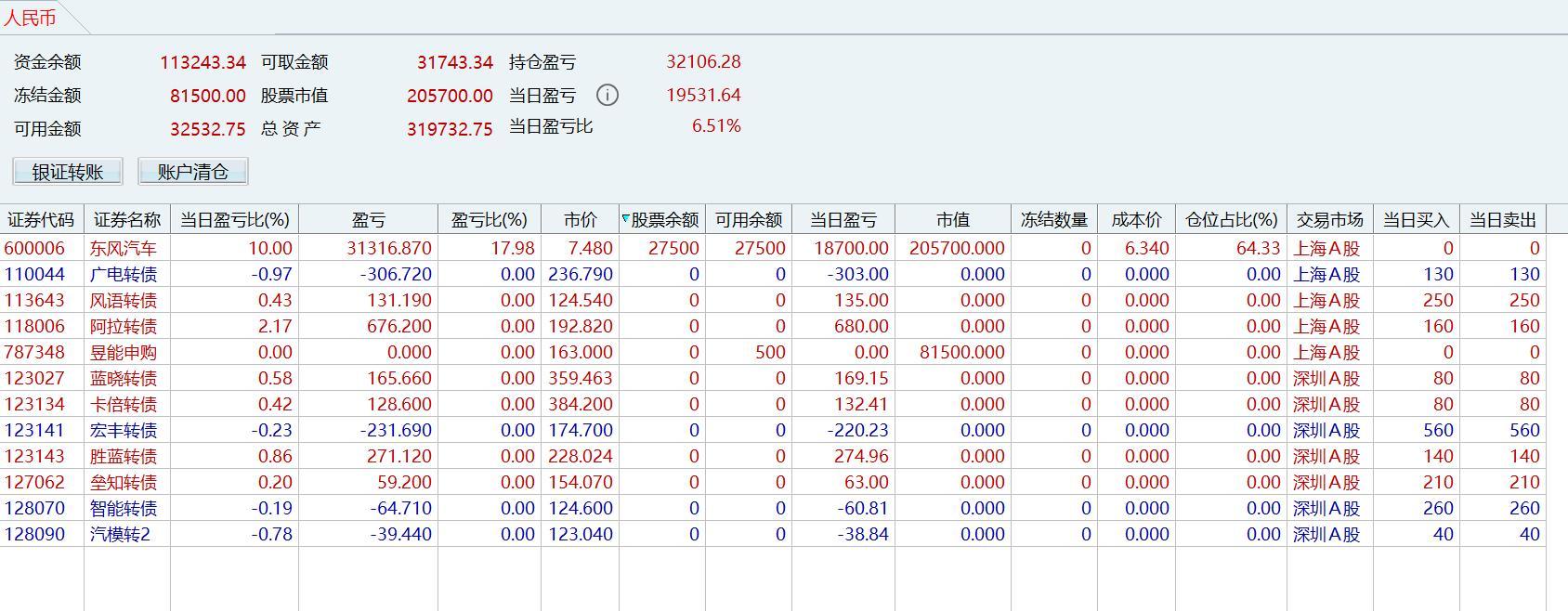
Task: Click code 123141 in the table
Action: click(35, 430)
